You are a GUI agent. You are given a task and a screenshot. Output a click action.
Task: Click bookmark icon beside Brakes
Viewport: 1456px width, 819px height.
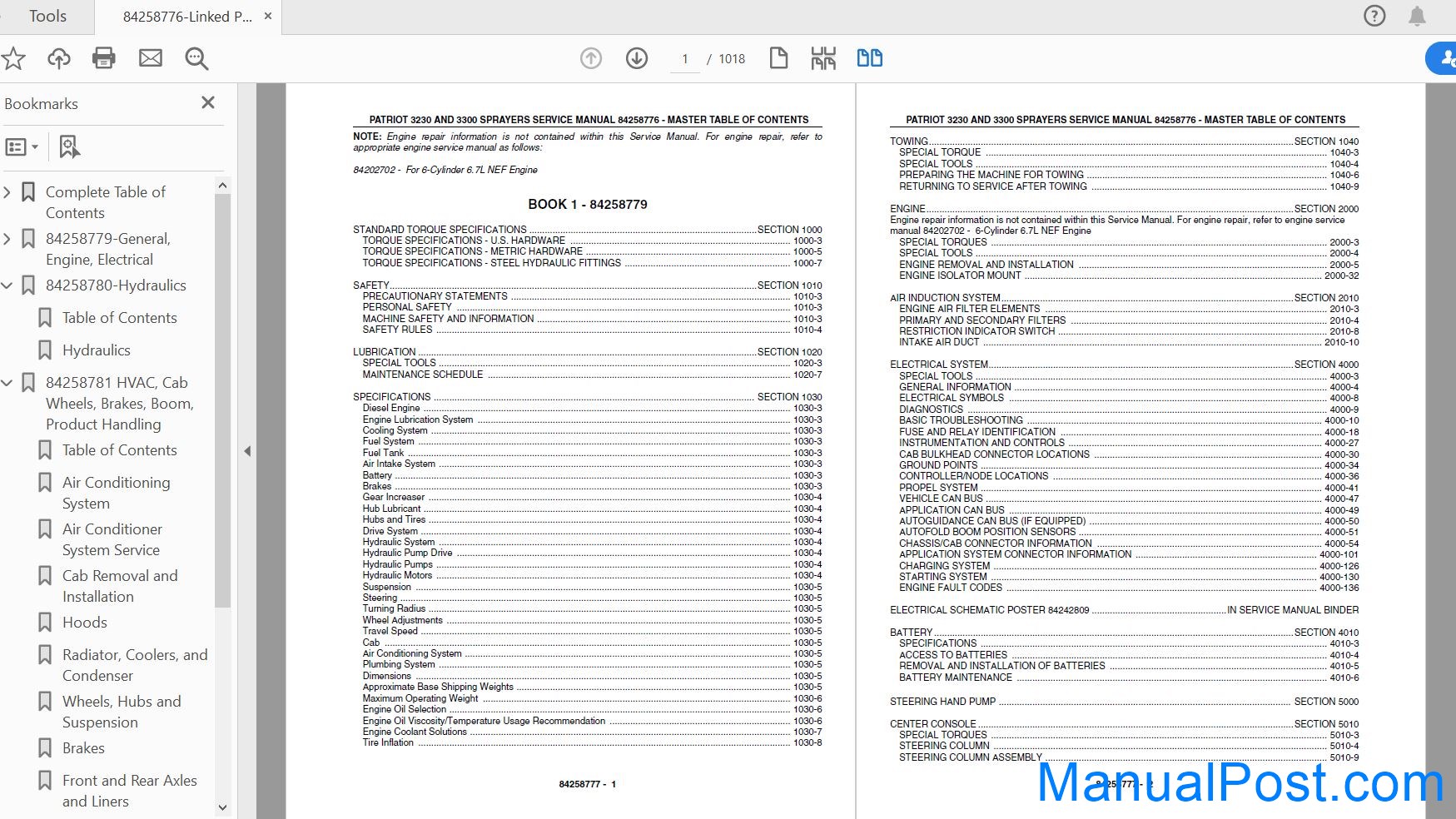tap(45, 748)
